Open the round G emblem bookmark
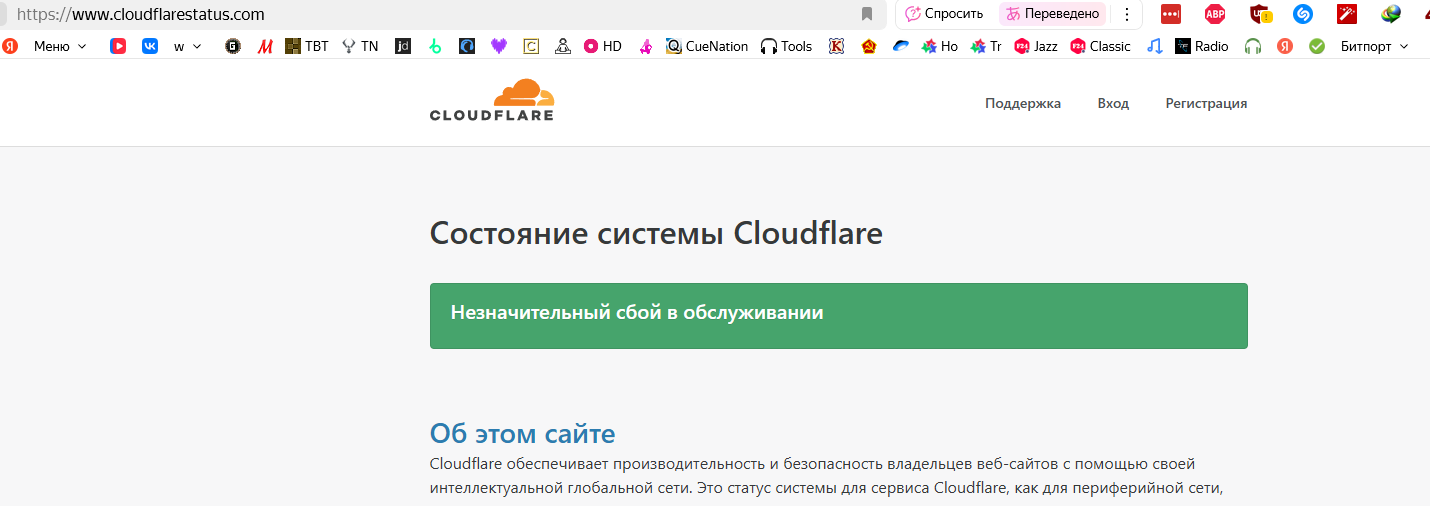Image resolution: width=1430 pixels, height=506 pixels. tap(233, 46)
